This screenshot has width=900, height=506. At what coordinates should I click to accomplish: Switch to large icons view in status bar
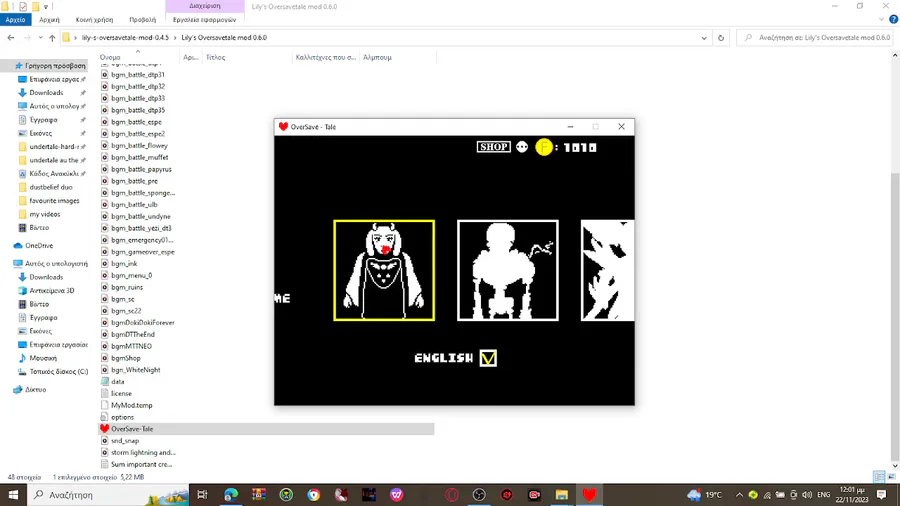[x=891, y=477]
